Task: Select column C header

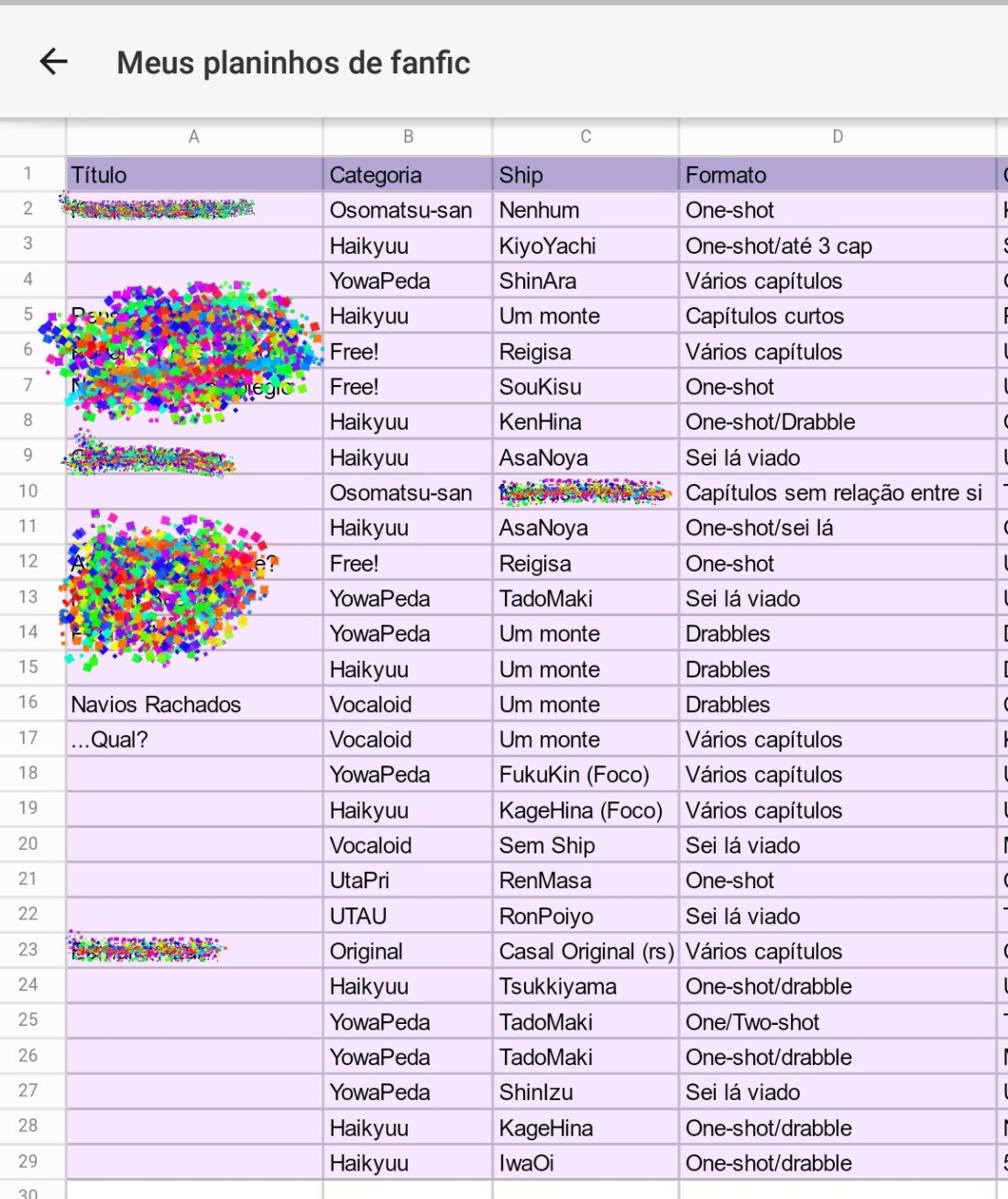Action: 586,137
